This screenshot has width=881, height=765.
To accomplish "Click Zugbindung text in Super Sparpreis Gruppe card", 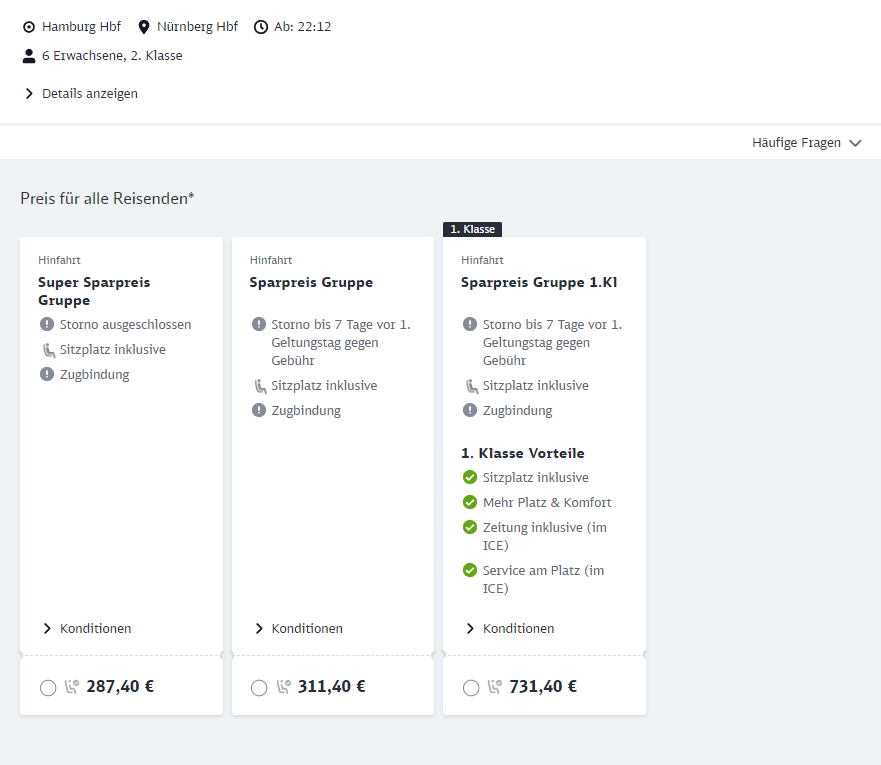I will click(95, 375).
